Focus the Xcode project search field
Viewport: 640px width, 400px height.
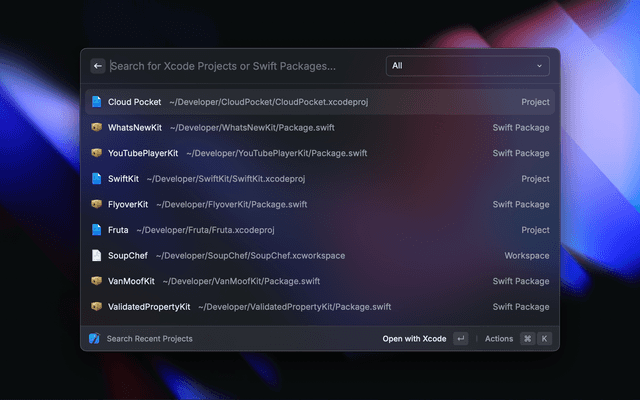click(240, 66)
